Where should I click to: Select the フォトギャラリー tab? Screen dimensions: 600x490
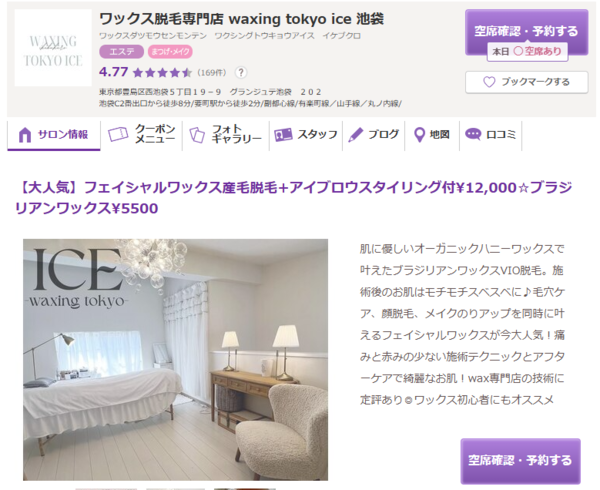pyautogui.click(x=226, y=135)
